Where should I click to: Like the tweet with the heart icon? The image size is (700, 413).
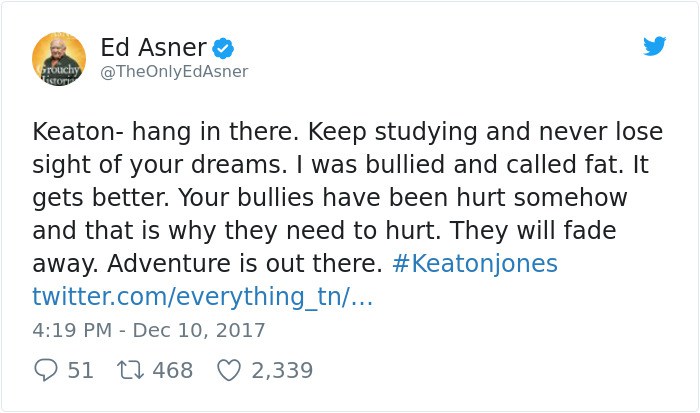[229, 370]
